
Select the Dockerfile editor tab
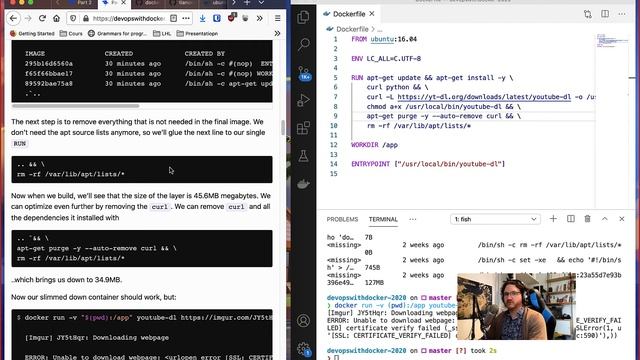[348, 14]
